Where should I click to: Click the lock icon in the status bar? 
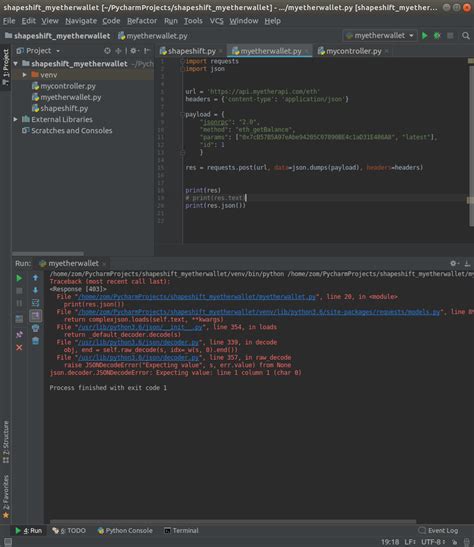pos(468,542)
